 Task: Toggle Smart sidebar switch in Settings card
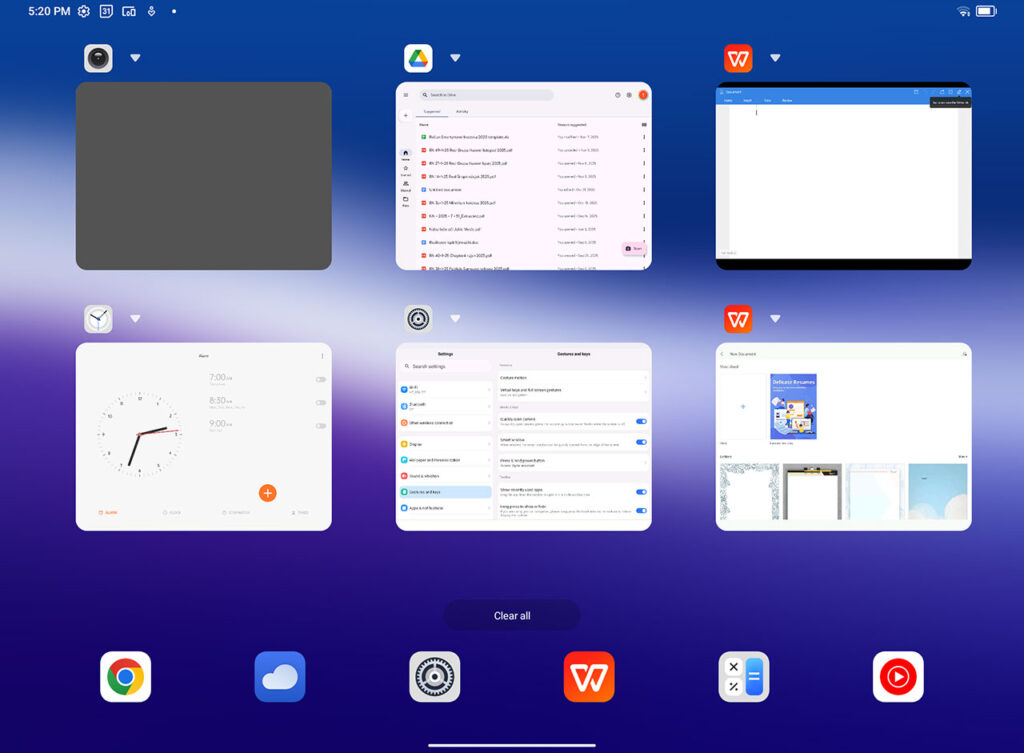click(x=641, y=442)
